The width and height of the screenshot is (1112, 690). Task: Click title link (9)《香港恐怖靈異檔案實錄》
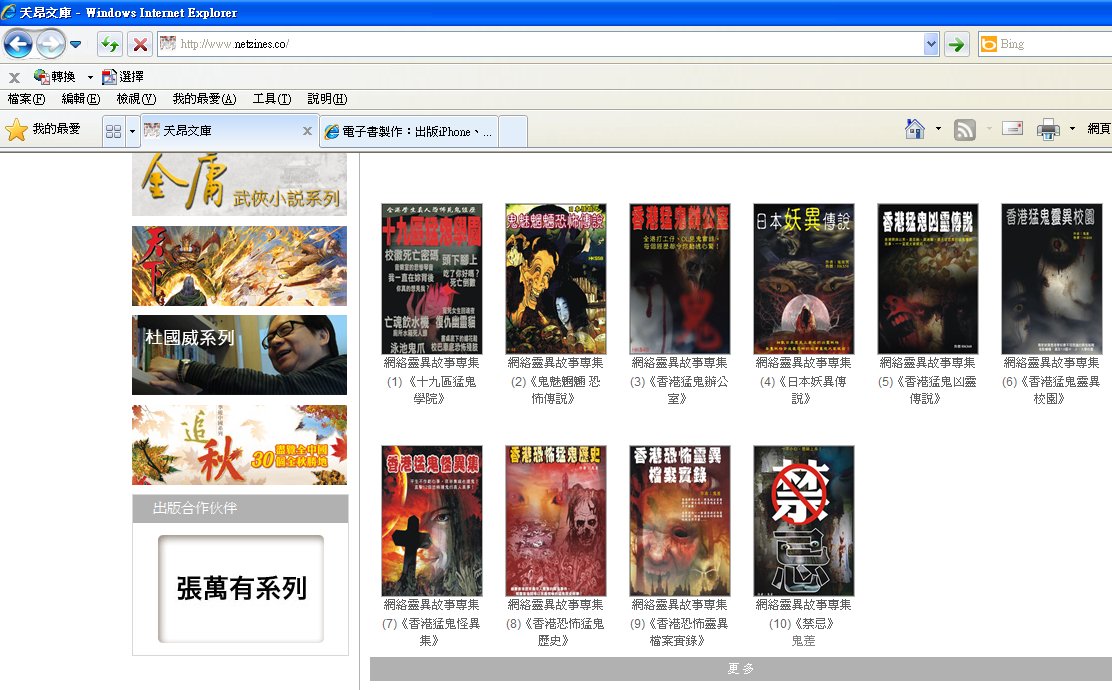(x=680, y=632)
